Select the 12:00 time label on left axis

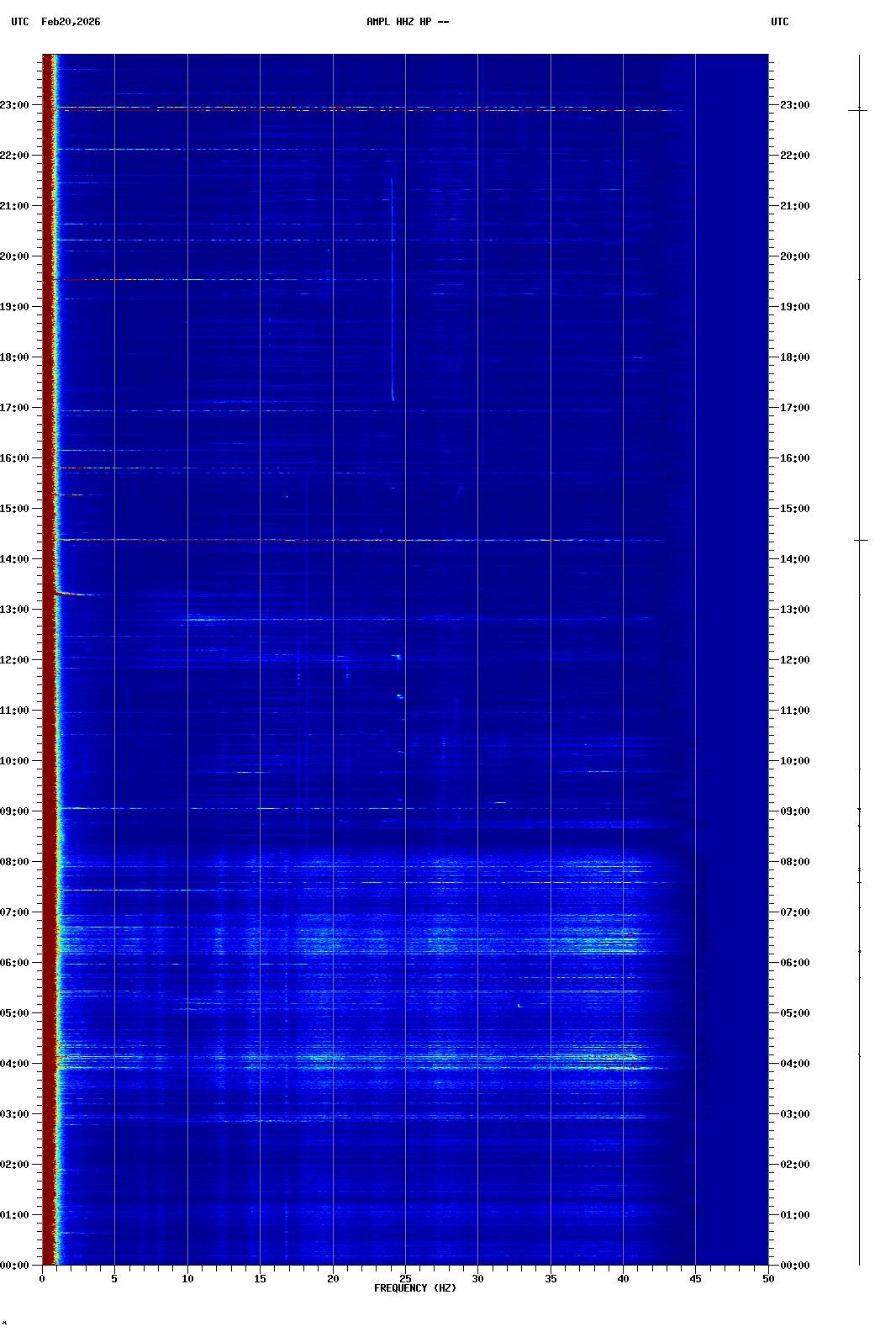15,660
